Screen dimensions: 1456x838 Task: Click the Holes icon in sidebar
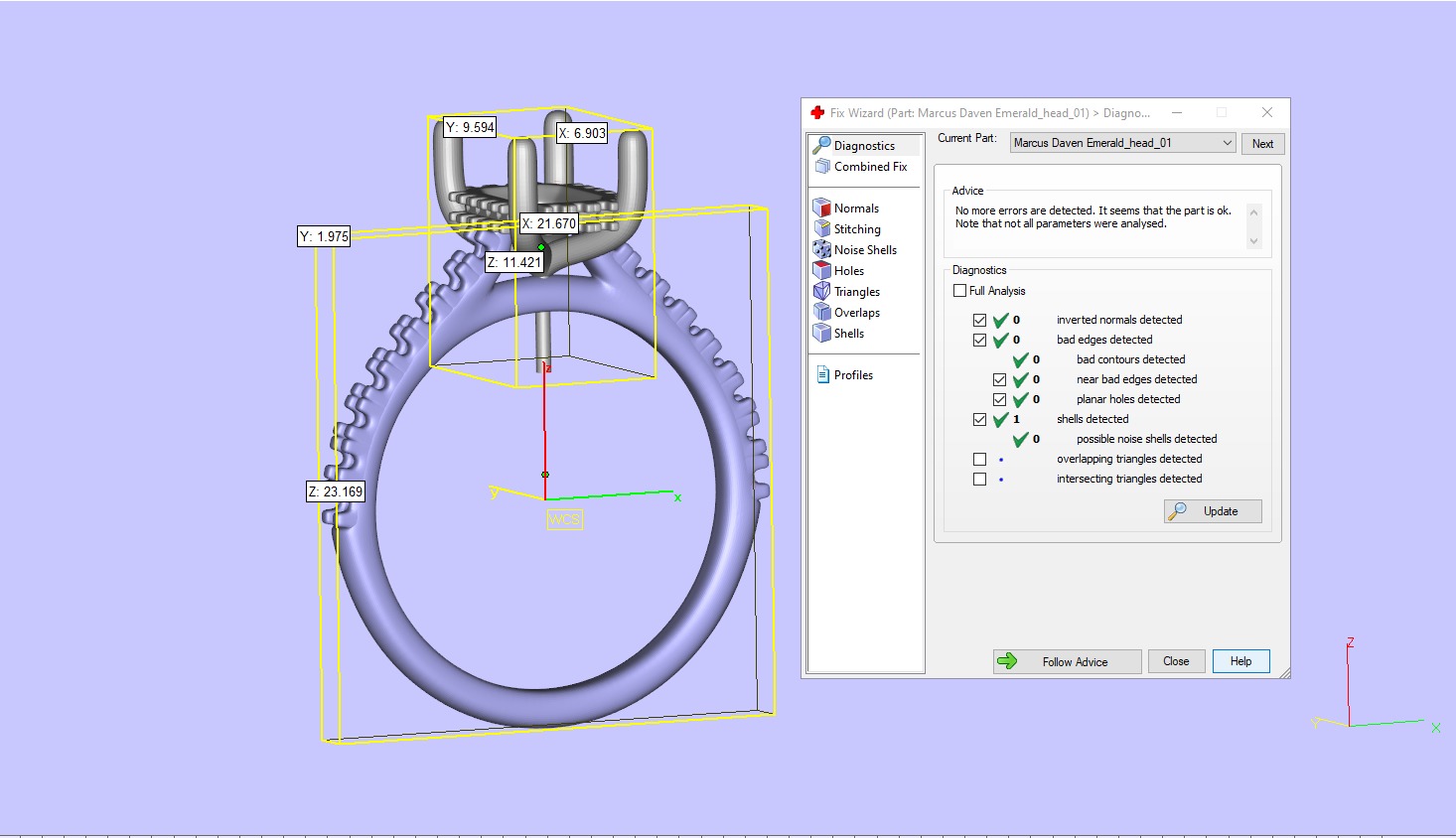(x=821, y=270)
